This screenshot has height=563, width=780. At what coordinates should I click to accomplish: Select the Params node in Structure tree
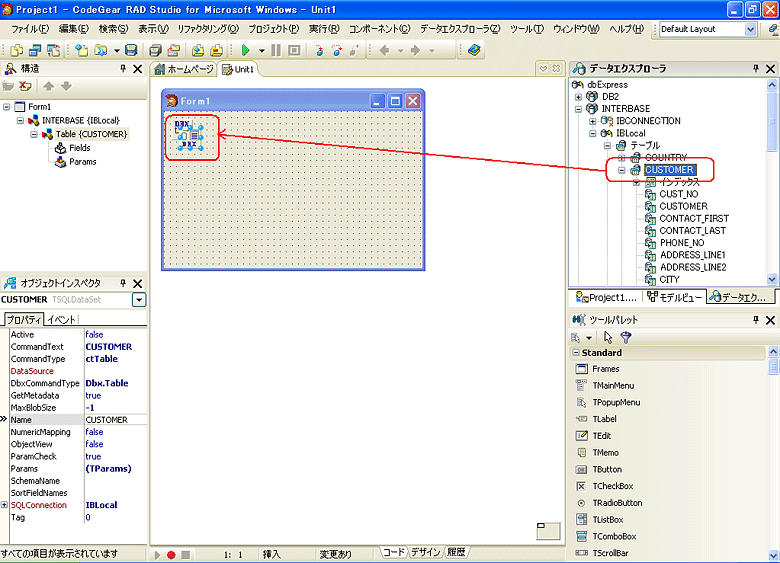83,162
